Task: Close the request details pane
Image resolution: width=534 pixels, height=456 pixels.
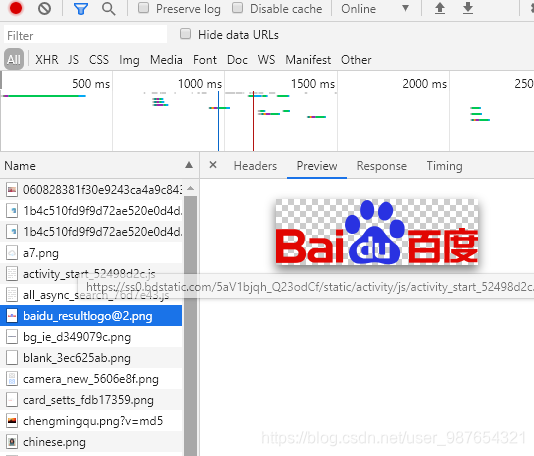Action: click(213, 165)
